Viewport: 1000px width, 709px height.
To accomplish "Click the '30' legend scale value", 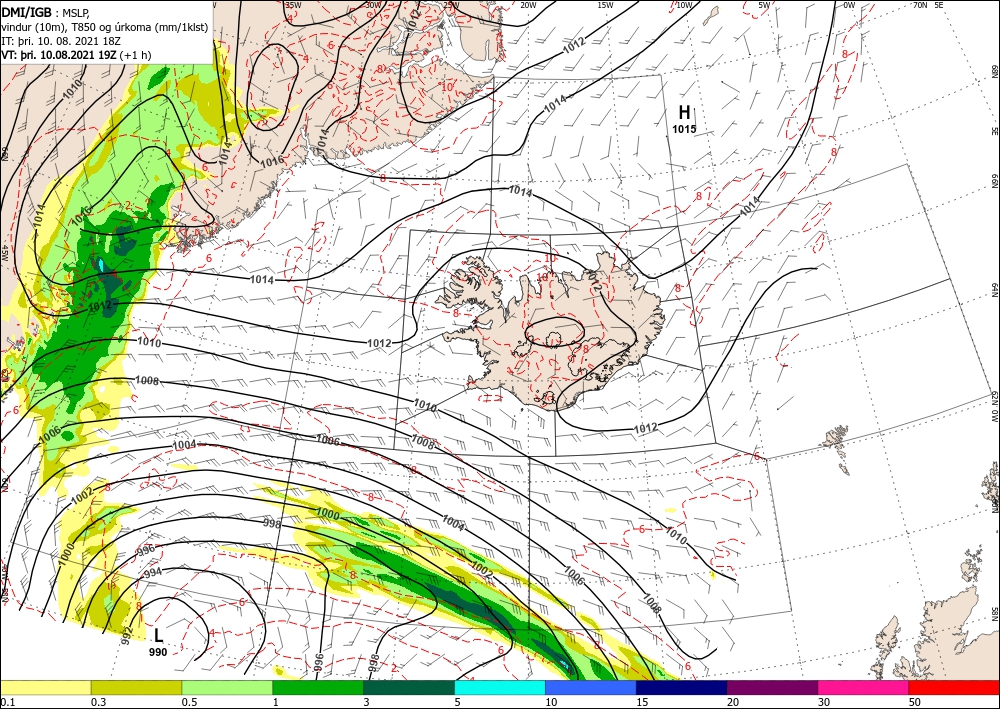I will tap(825, 702).
